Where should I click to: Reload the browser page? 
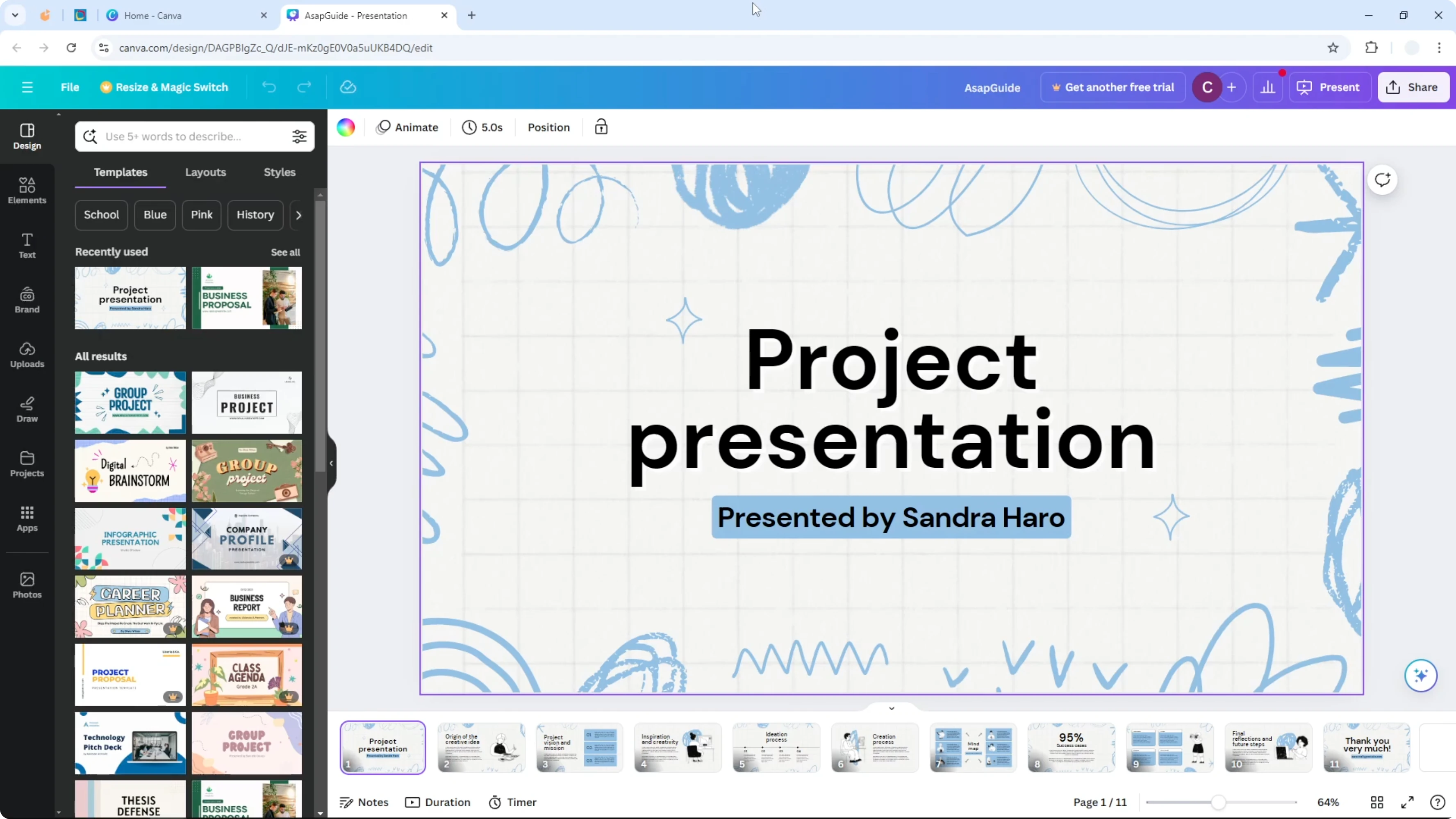coord(71,48)
